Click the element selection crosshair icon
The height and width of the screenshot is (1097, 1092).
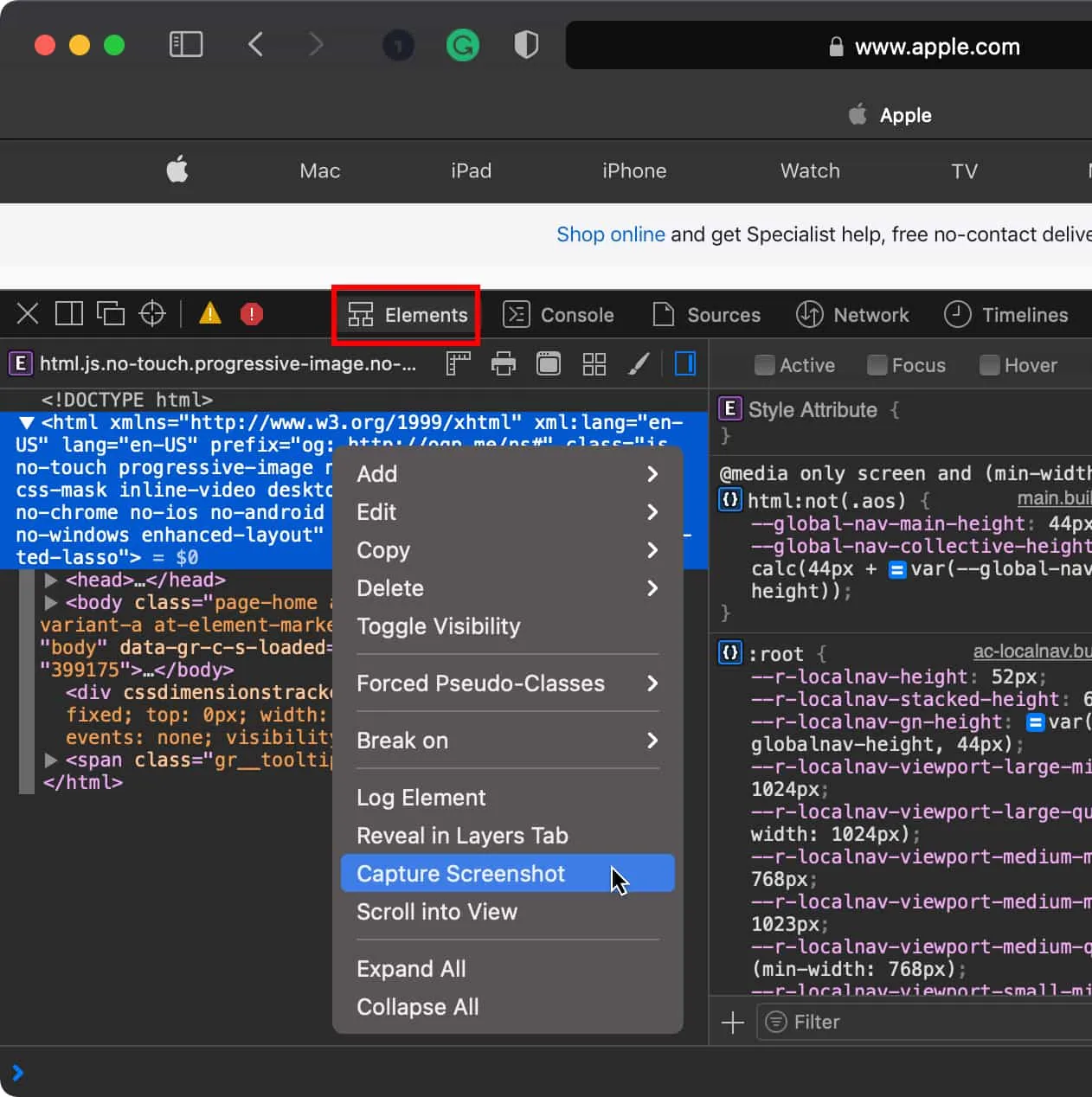152,313
